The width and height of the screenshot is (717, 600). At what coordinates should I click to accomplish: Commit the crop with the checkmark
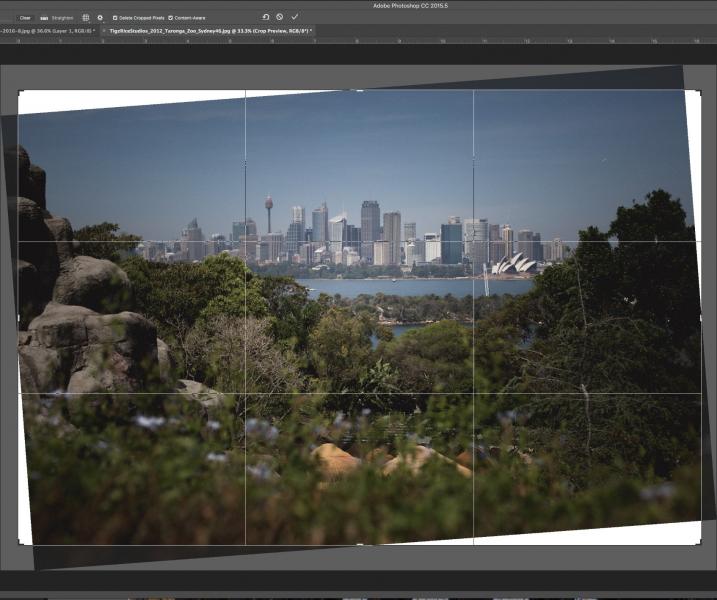(295, 17)
